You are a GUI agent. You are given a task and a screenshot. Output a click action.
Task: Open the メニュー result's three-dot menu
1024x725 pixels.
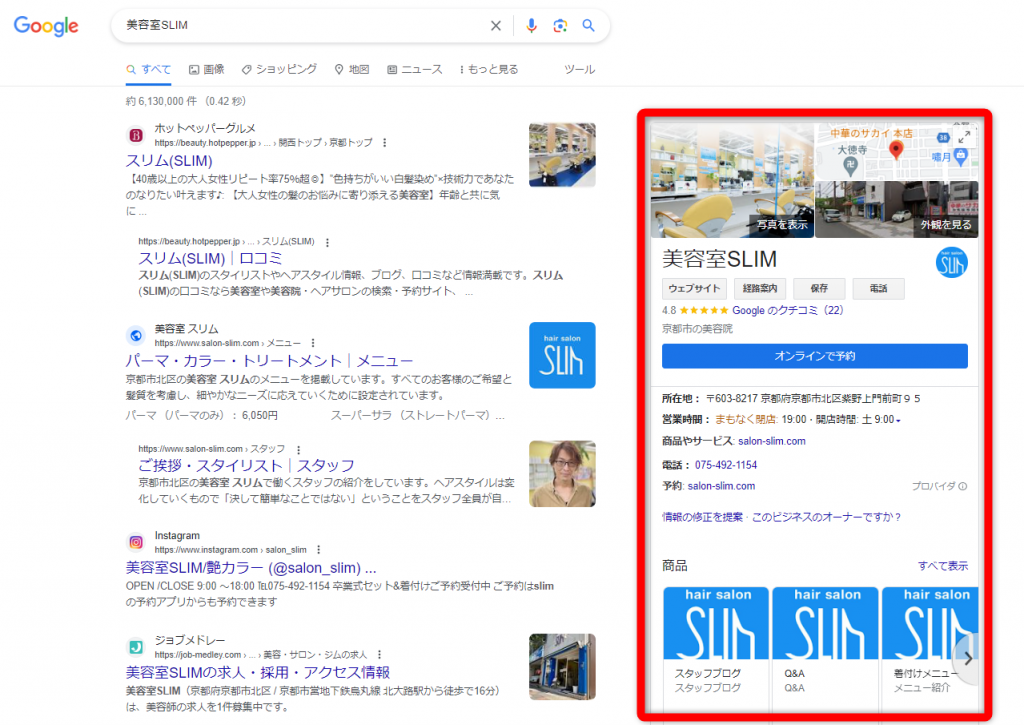tap(313, 343)
